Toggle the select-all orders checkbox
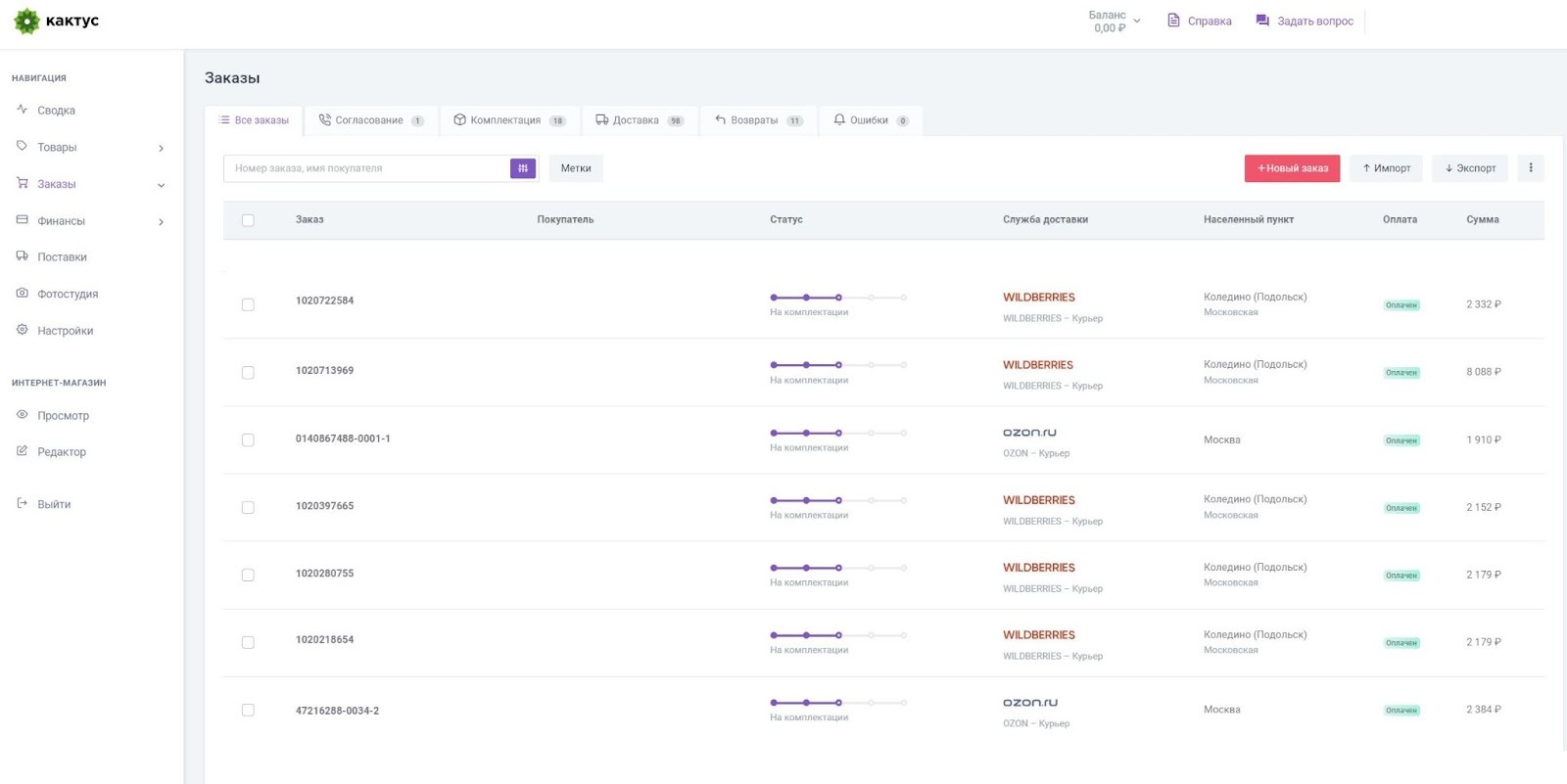 tap(248, 220)
